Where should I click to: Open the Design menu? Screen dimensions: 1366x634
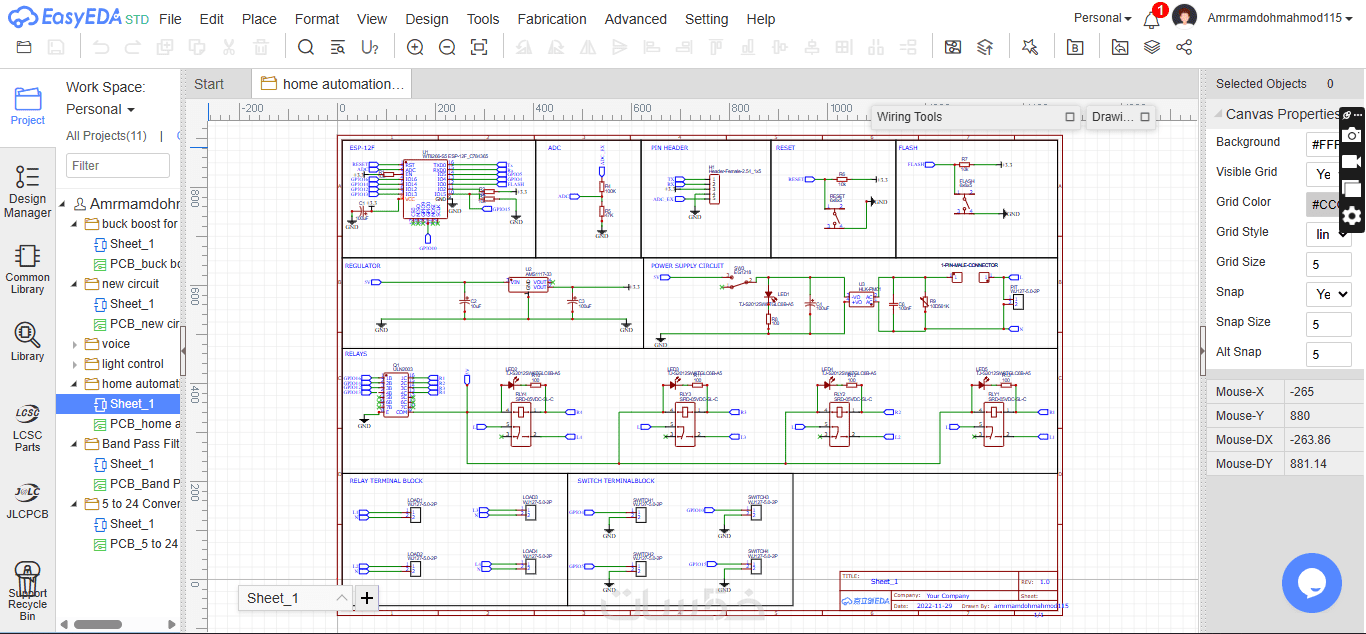(x=427, y=19)
